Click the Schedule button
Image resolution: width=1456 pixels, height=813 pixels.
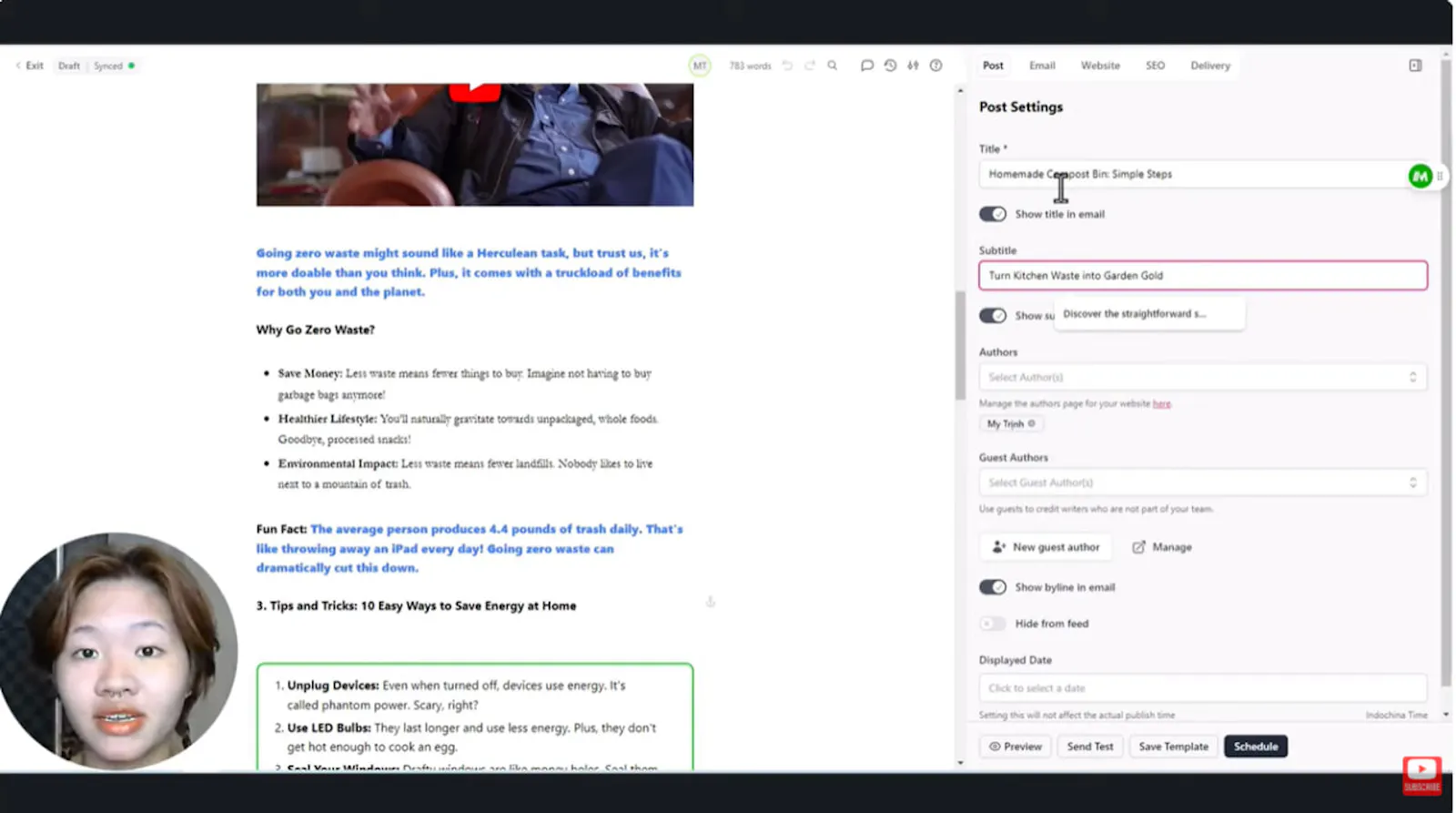1256,747
